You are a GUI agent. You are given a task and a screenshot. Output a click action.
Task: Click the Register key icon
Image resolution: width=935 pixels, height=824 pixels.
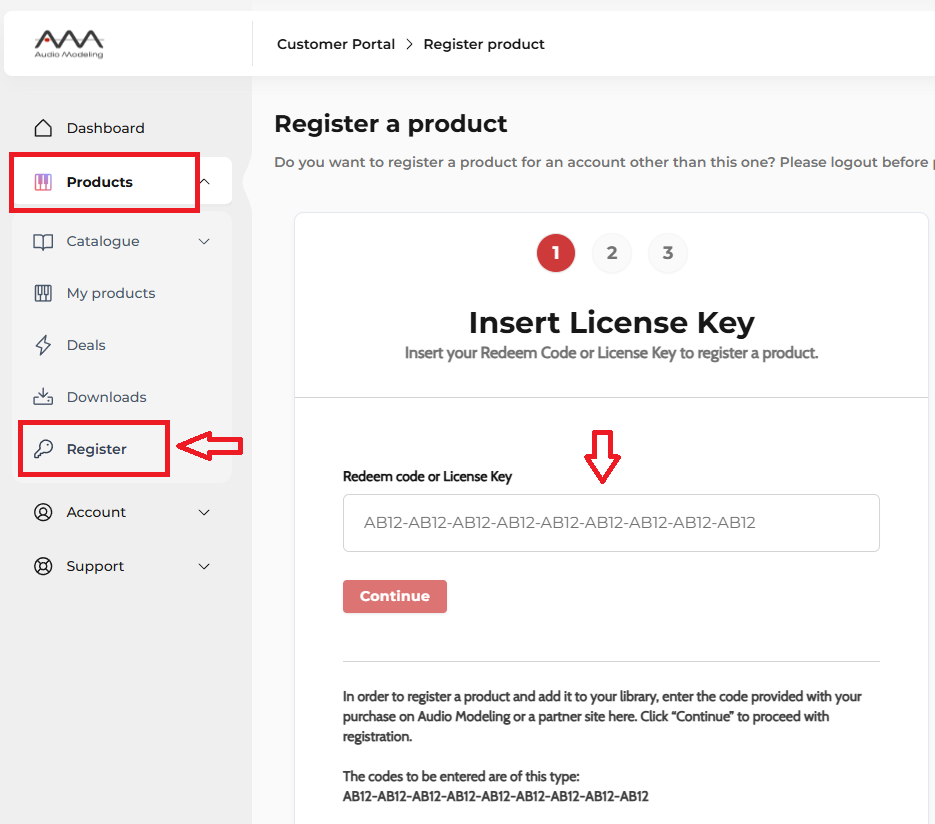coord(43,449)
